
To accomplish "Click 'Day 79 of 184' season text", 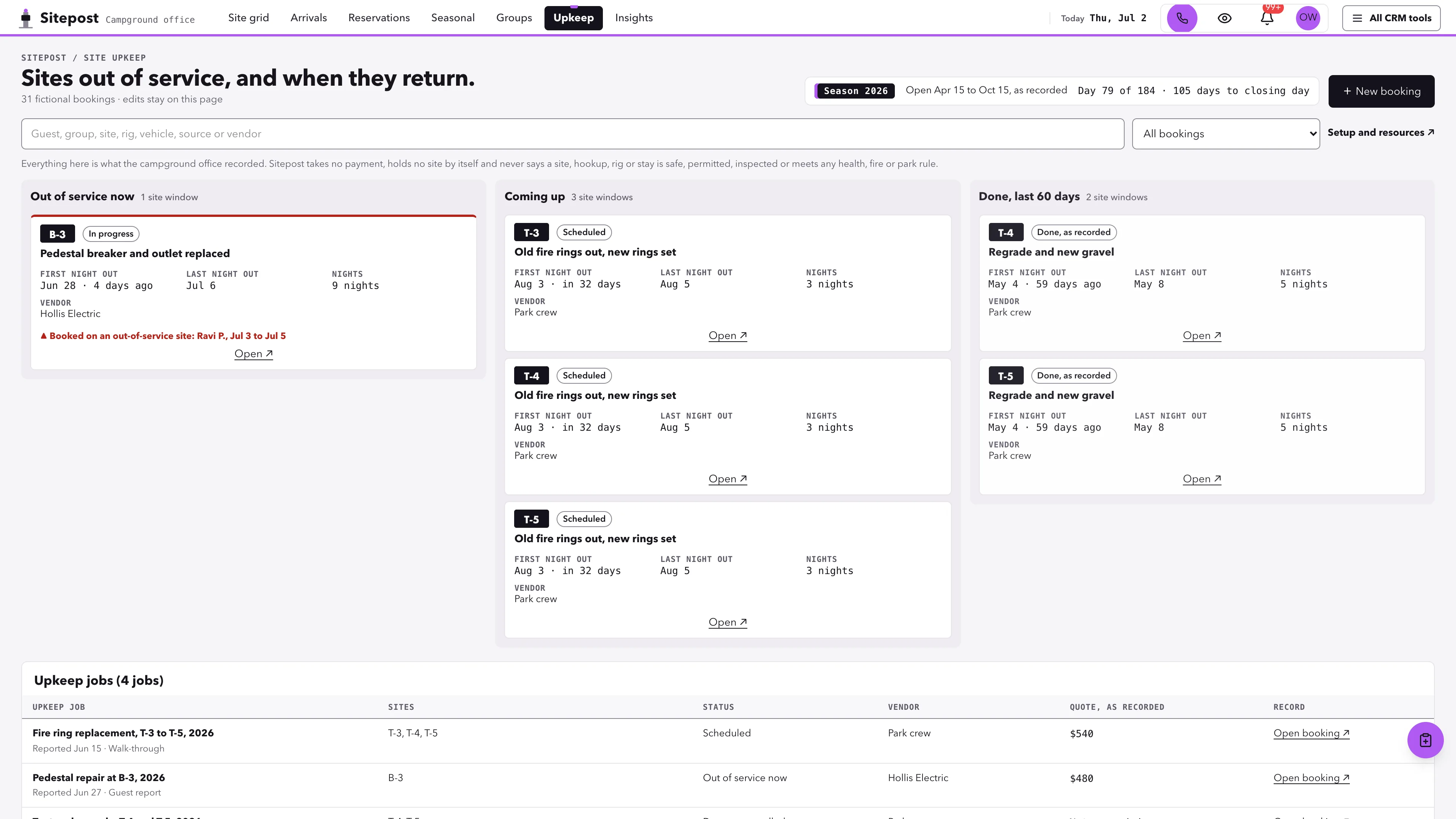I will point(1116,91).
